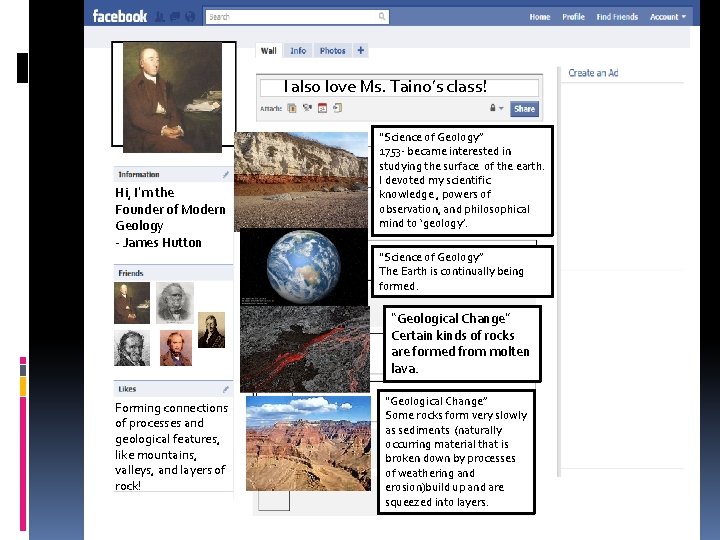Open the Grand Canyon photo
720x540 pixels.
click(309, 444)
